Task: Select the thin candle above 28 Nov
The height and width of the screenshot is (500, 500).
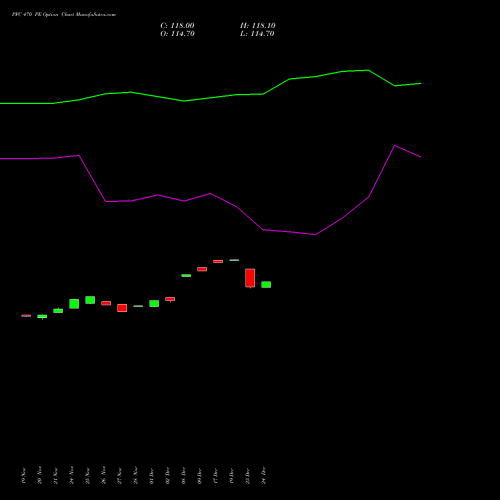Action: tap(138, 306)
